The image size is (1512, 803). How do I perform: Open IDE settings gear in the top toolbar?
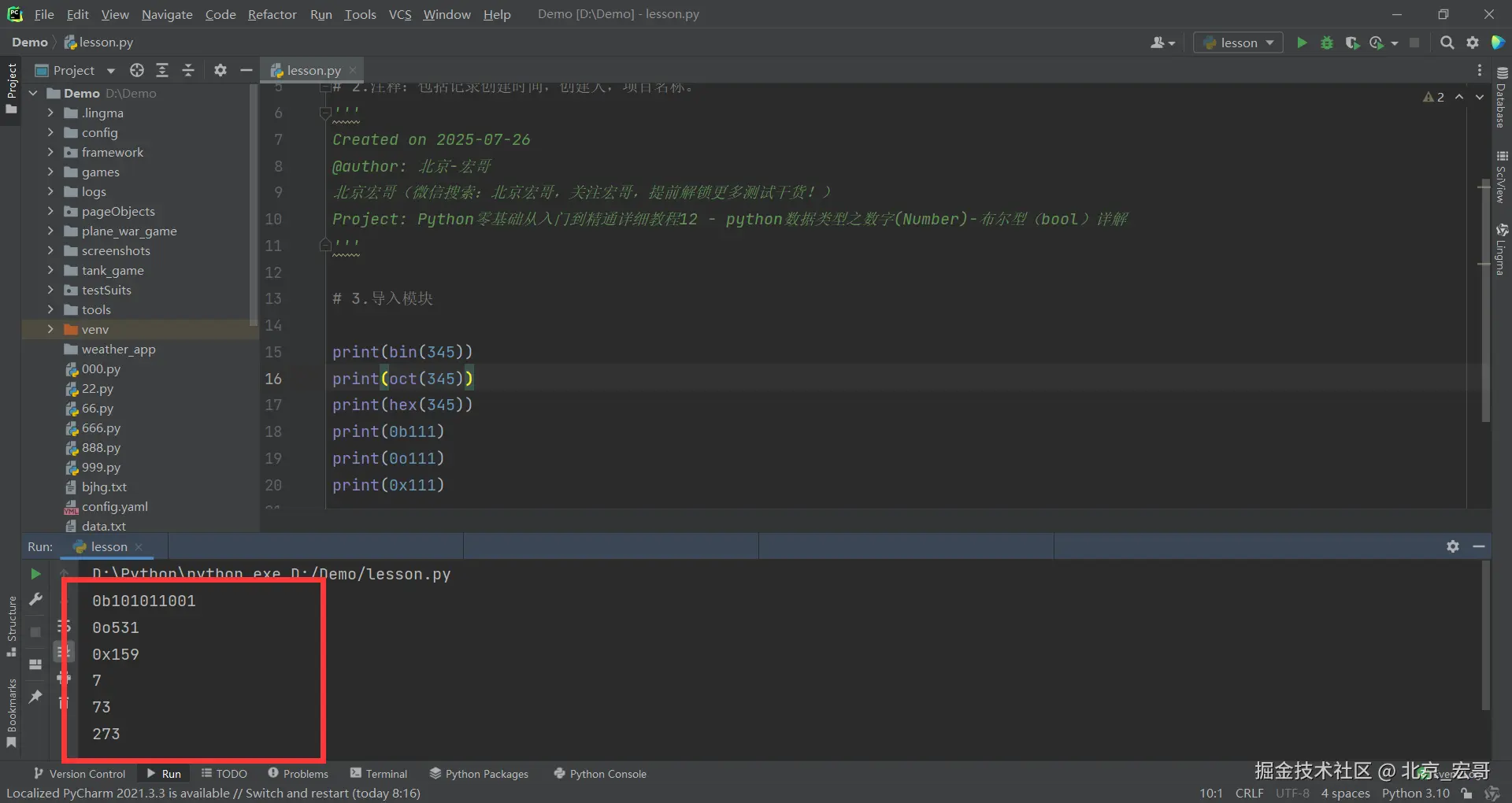tap(1473, 43)
